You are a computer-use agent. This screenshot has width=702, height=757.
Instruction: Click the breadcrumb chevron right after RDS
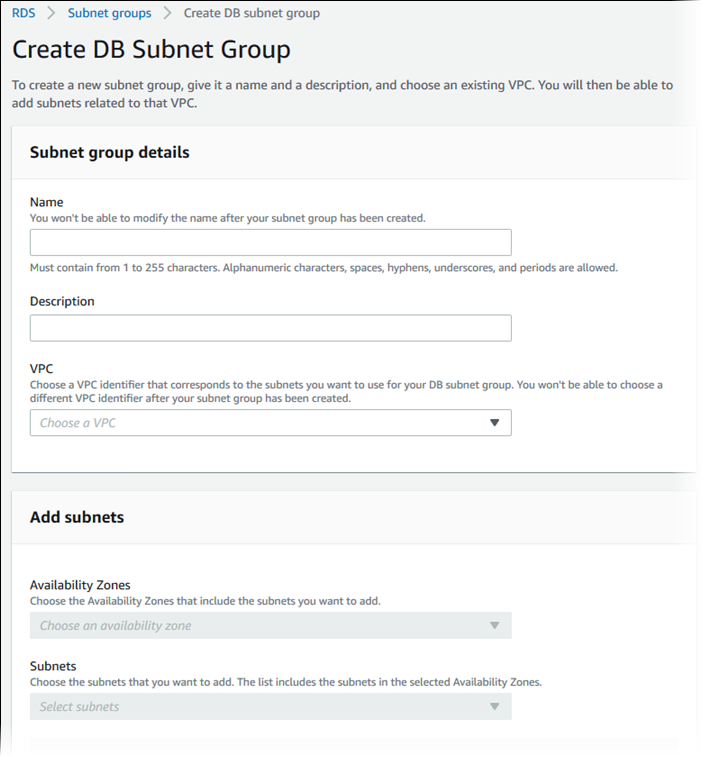51,13
